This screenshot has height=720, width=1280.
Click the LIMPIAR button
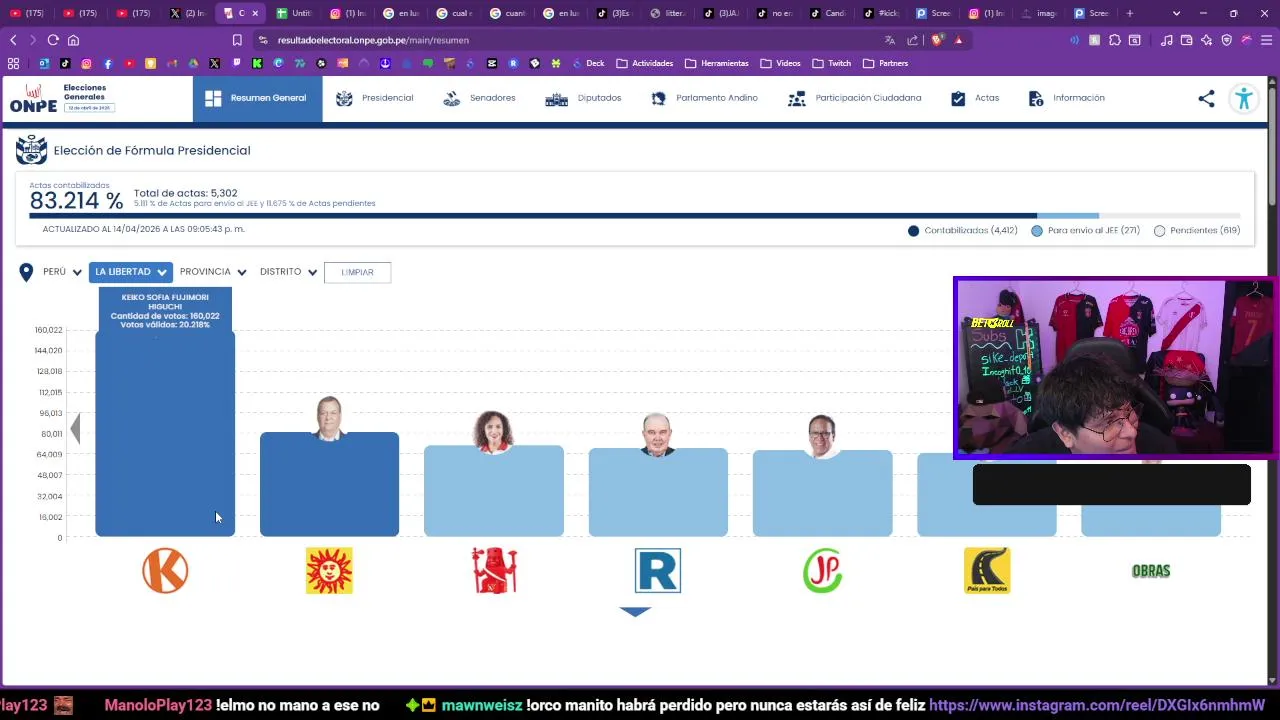(x=357, y=272)
